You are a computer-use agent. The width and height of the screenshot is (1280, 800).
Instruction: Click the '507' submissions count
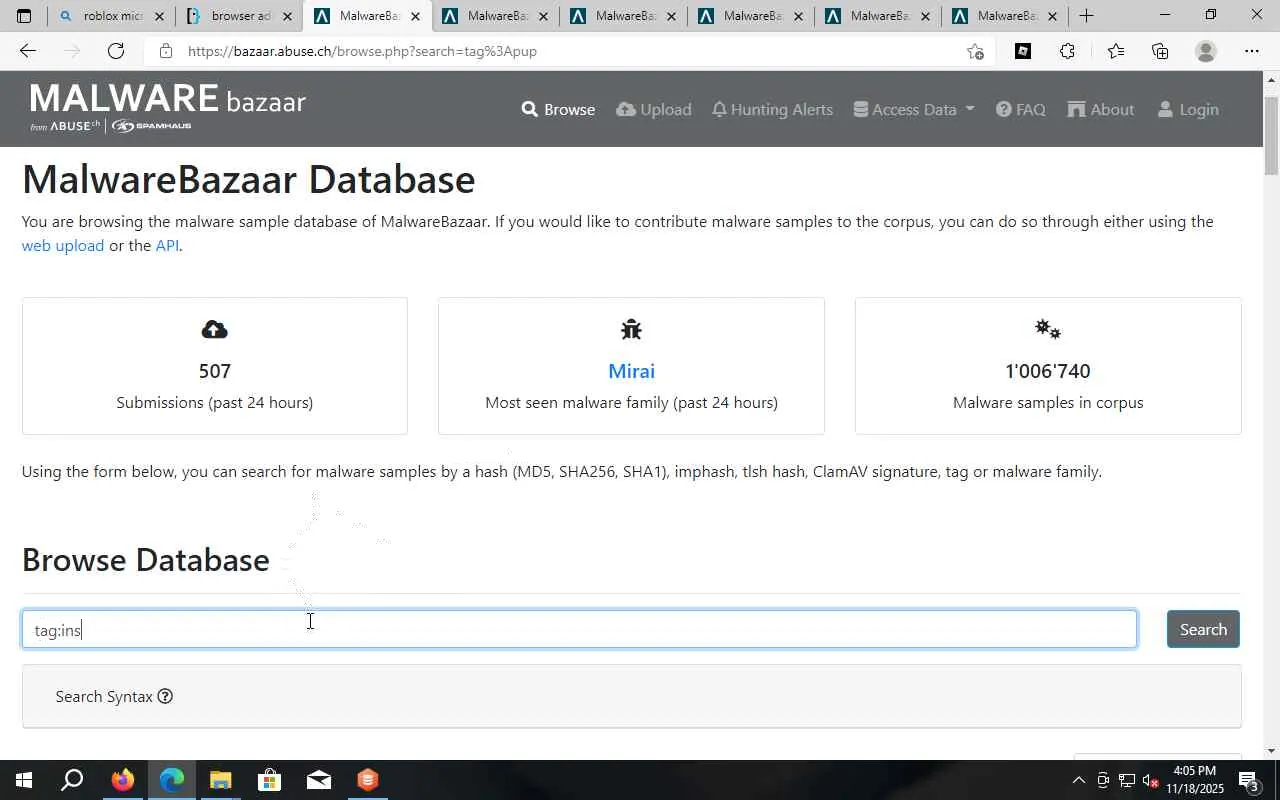[215, 371]
